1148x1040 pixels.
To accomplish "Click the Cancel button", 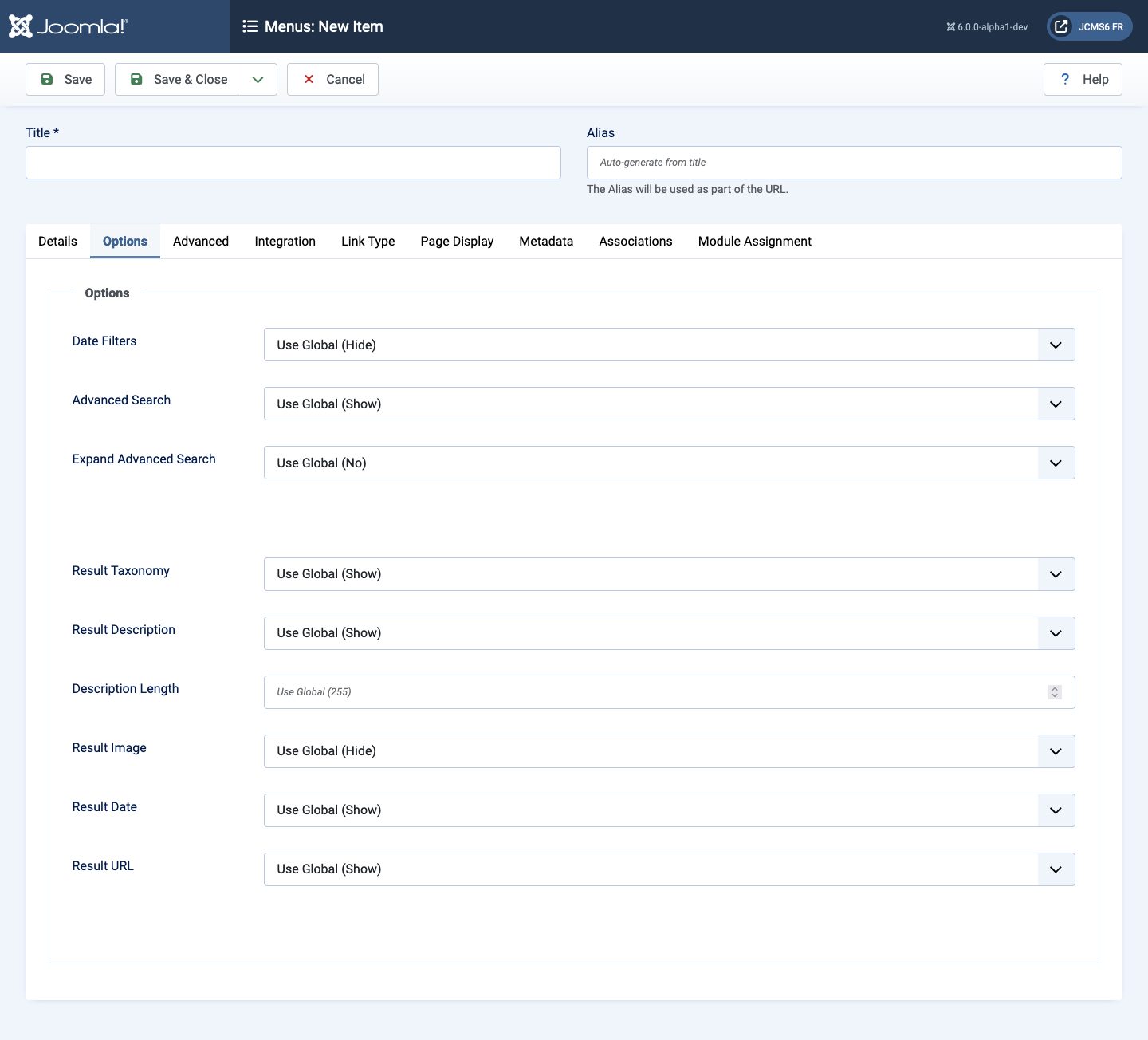I will click(332, 79).
